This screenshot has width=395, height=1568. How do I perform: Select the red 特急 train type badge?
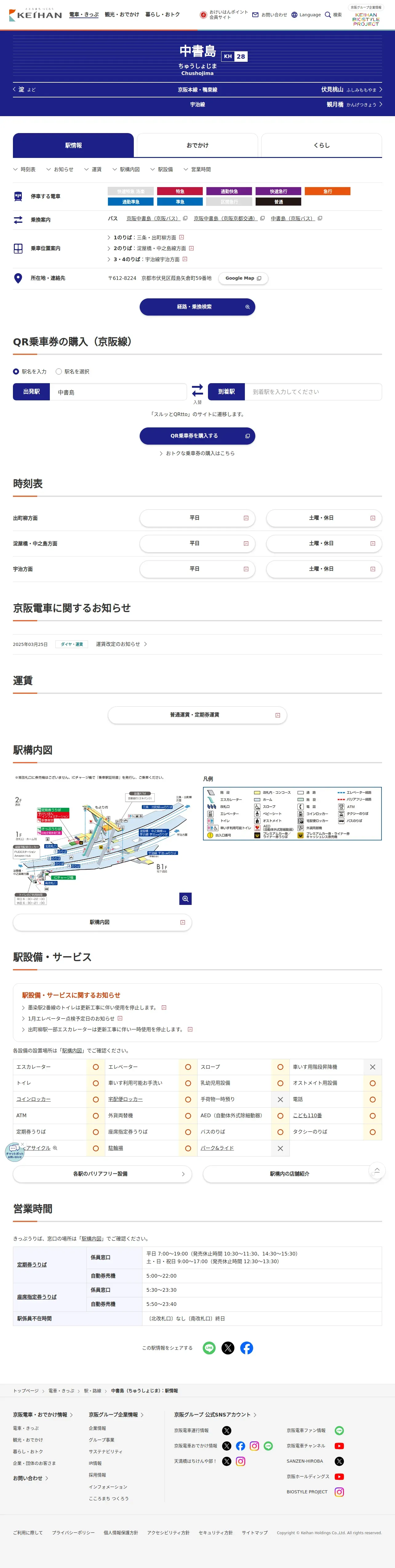[180, 191]
